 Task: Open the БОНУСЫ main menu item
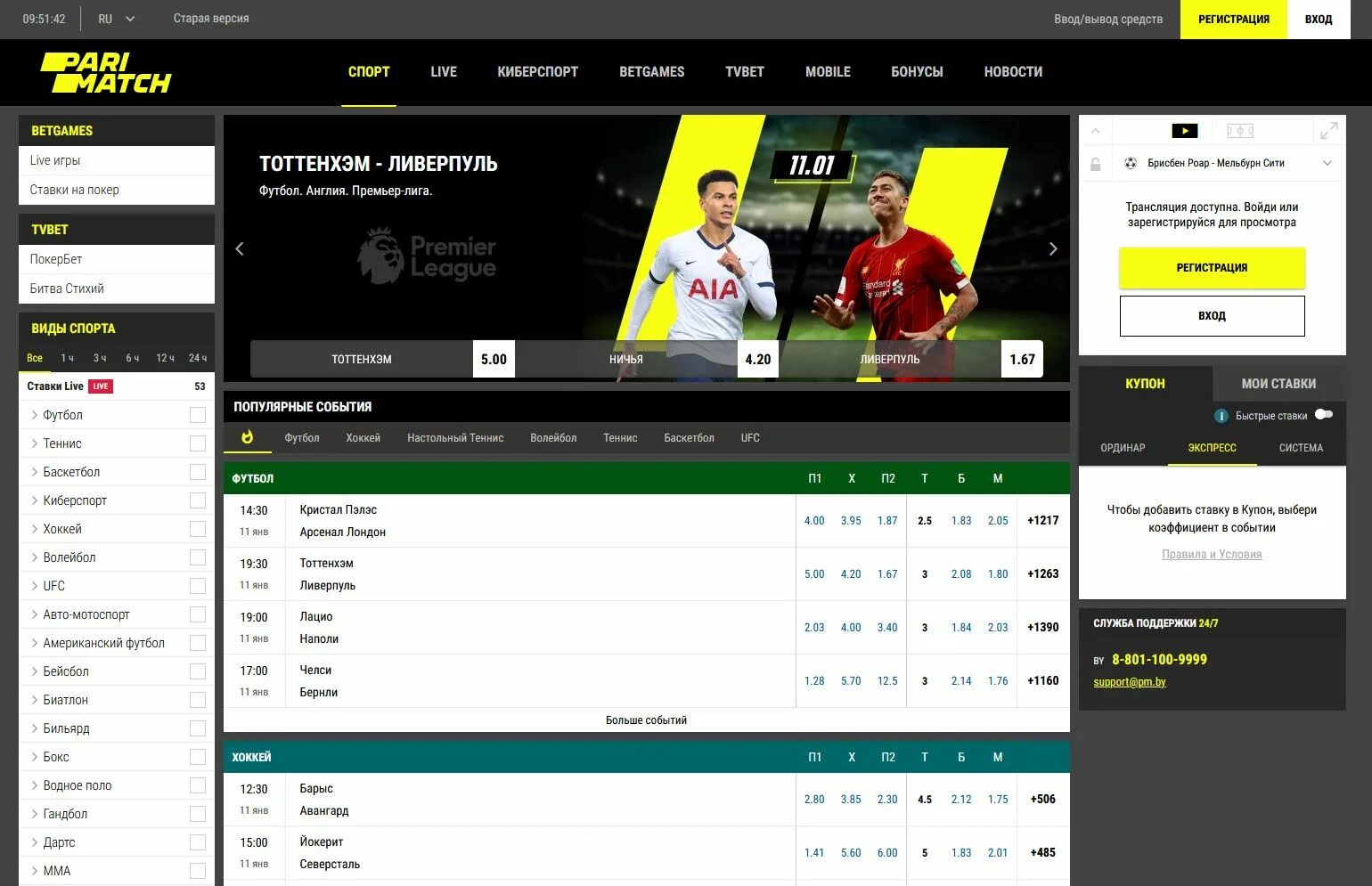917,72
